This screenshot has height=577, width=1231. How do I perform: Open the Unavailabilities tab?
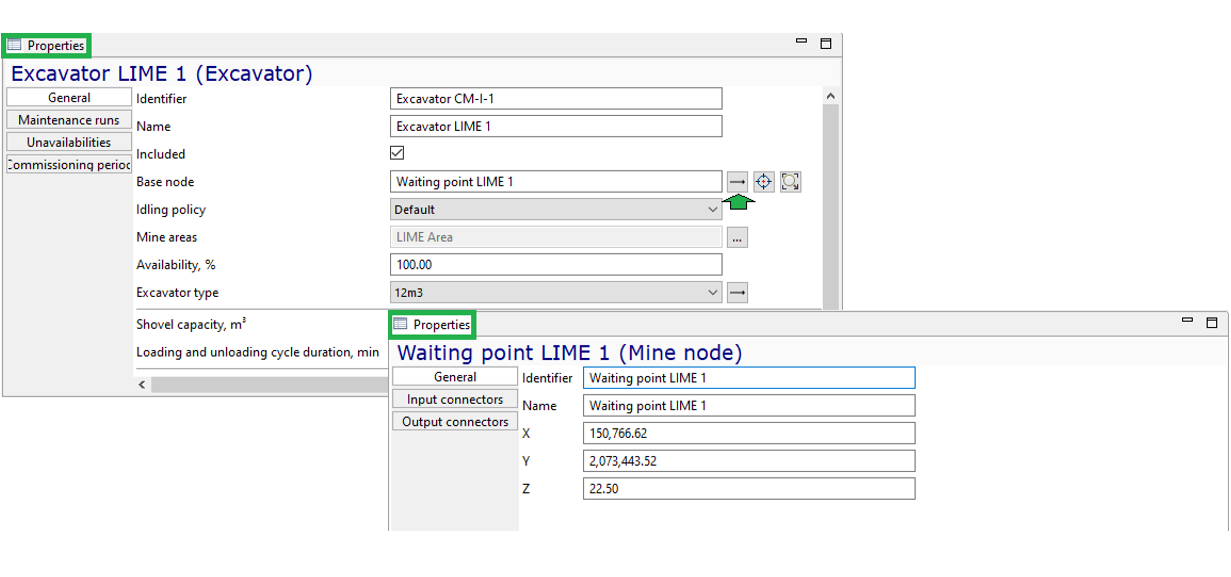69,142
